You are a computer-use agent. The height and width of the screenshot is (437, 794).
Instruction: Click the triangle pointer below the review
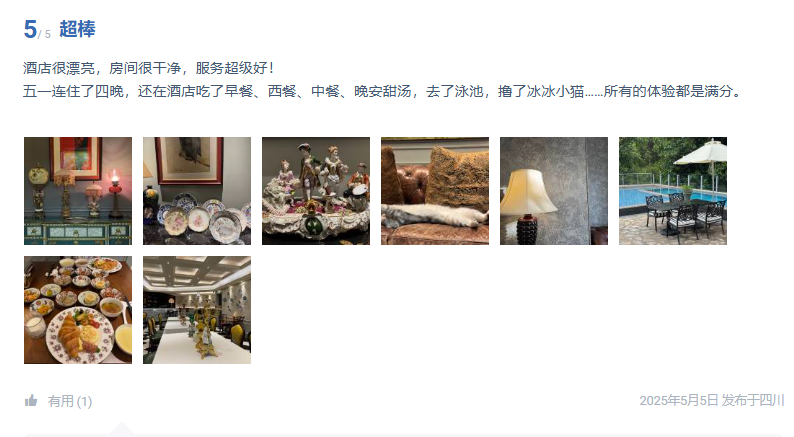coord(122,428)
